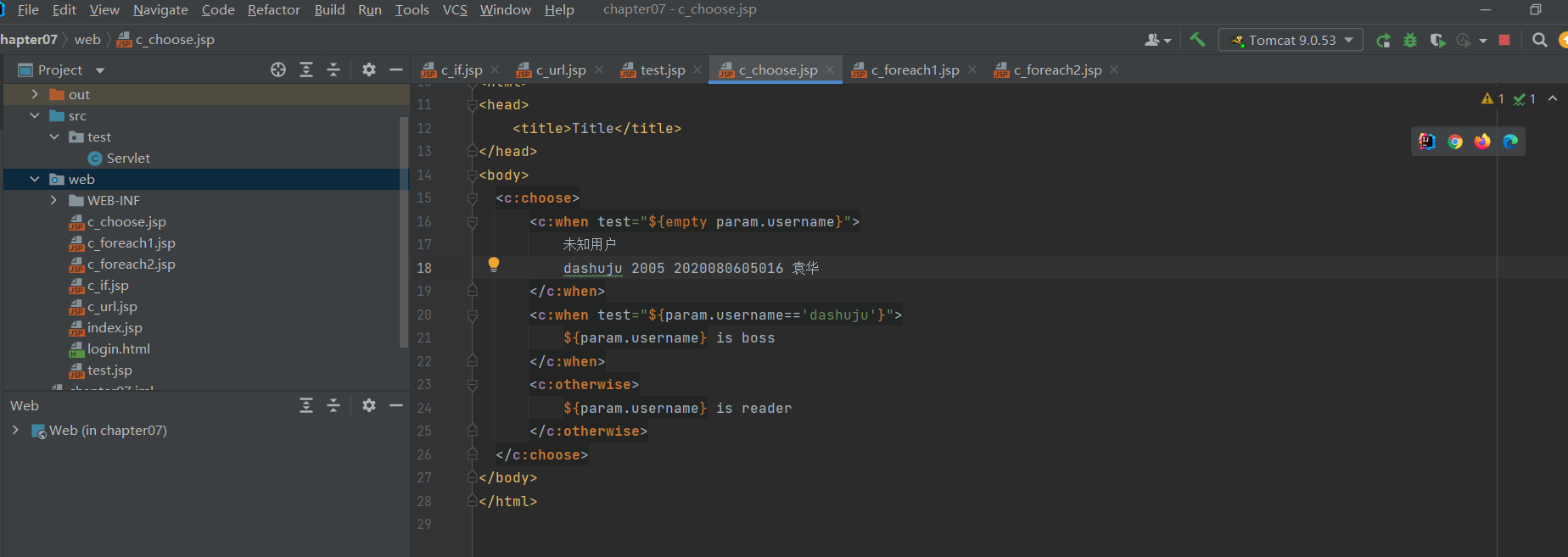
Task: Click the green weak-warning checkmark indicator
Action: click(x=1525, y=99)
